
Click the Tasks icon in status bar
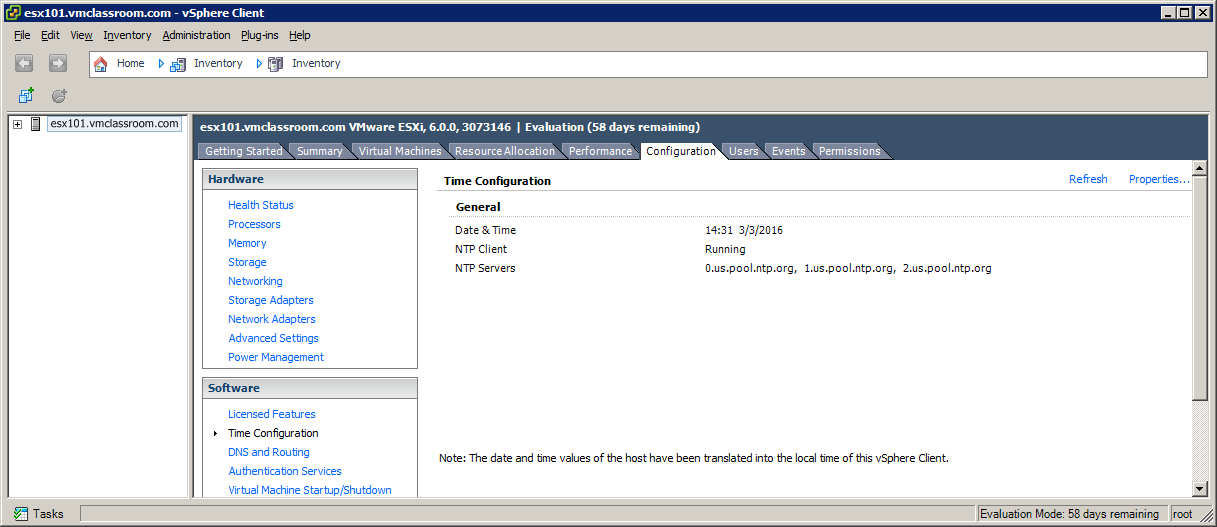pyautogui.click(x=21, y=514)
